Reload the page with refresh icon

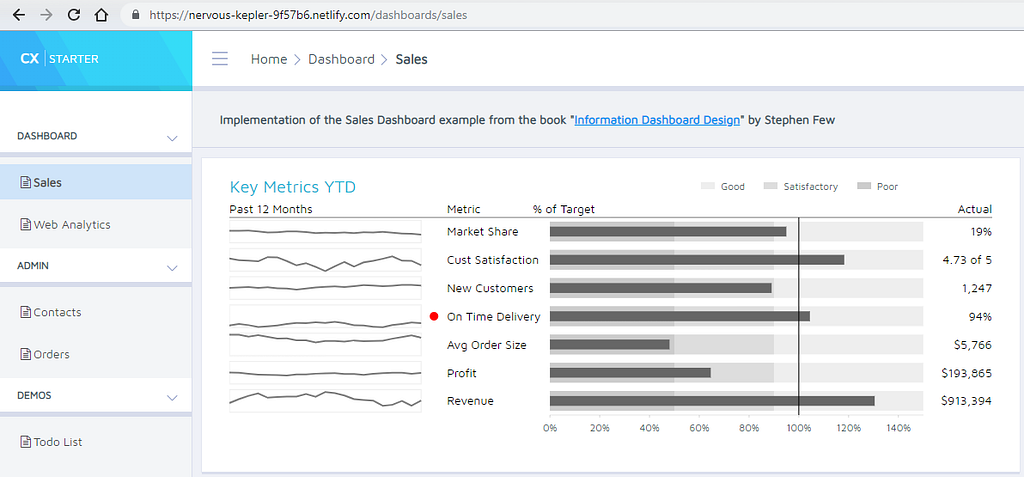[74, 14]
